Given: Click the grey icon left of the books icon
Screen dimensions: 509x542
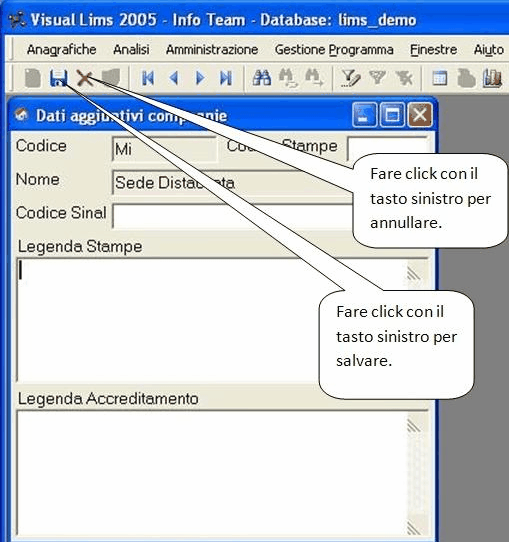Looking at the screenshot, I should pos(466,78).
